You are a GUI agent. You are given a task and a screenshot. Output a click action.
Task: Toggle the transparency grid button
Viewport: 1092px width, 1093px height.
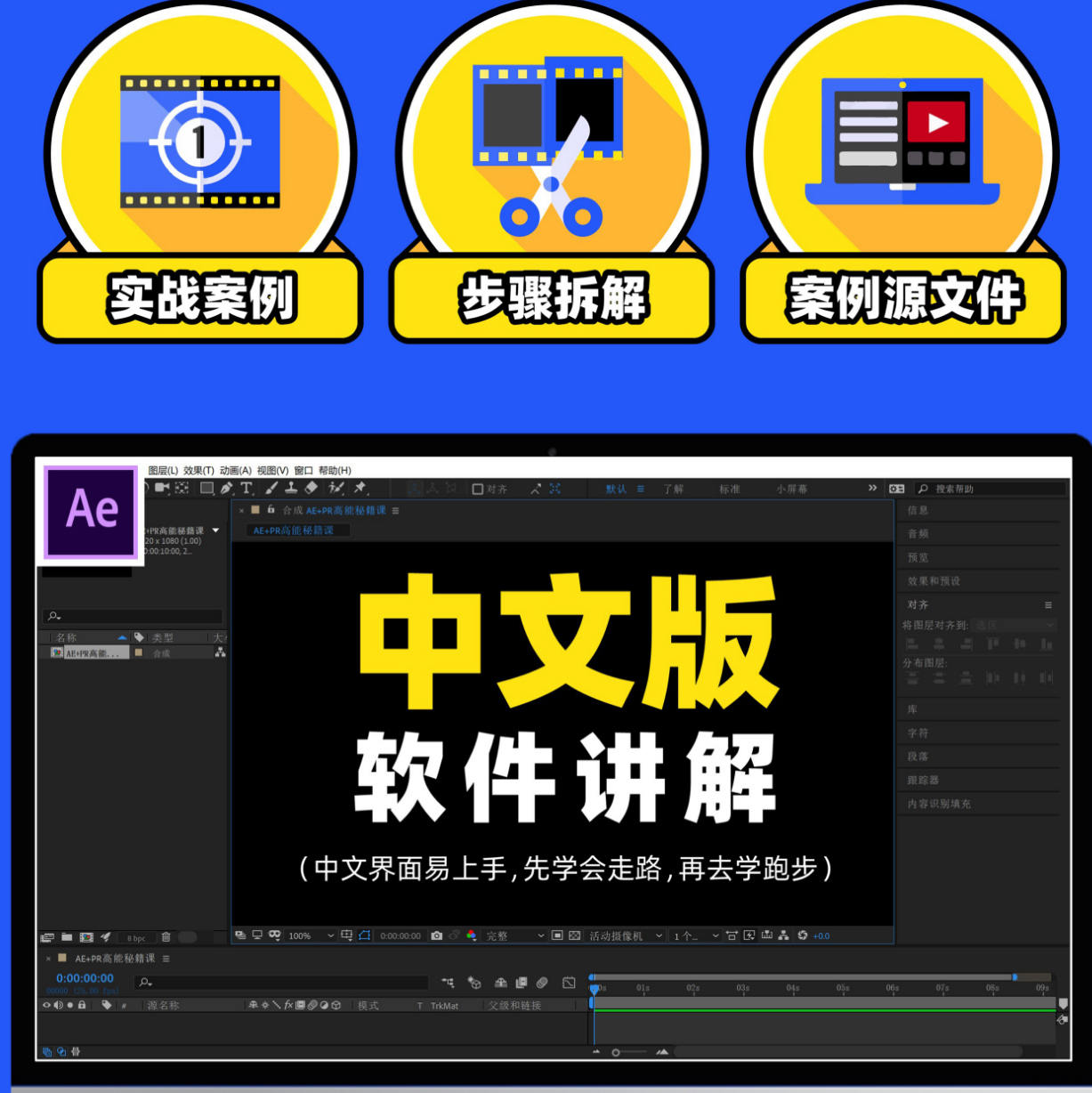tap(574, 935)
